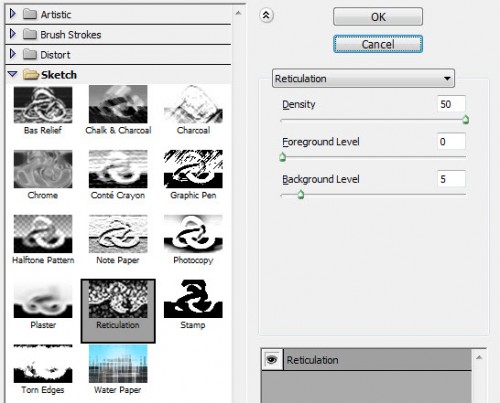Open the Brush Strokes category label
This screenshot has height=403, width=500.
[71, 35]
